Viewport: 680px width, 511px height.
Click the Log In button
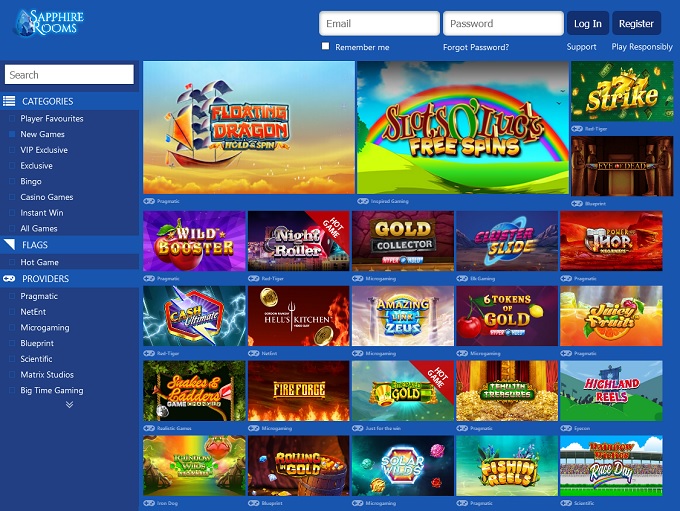click(588, 23)
